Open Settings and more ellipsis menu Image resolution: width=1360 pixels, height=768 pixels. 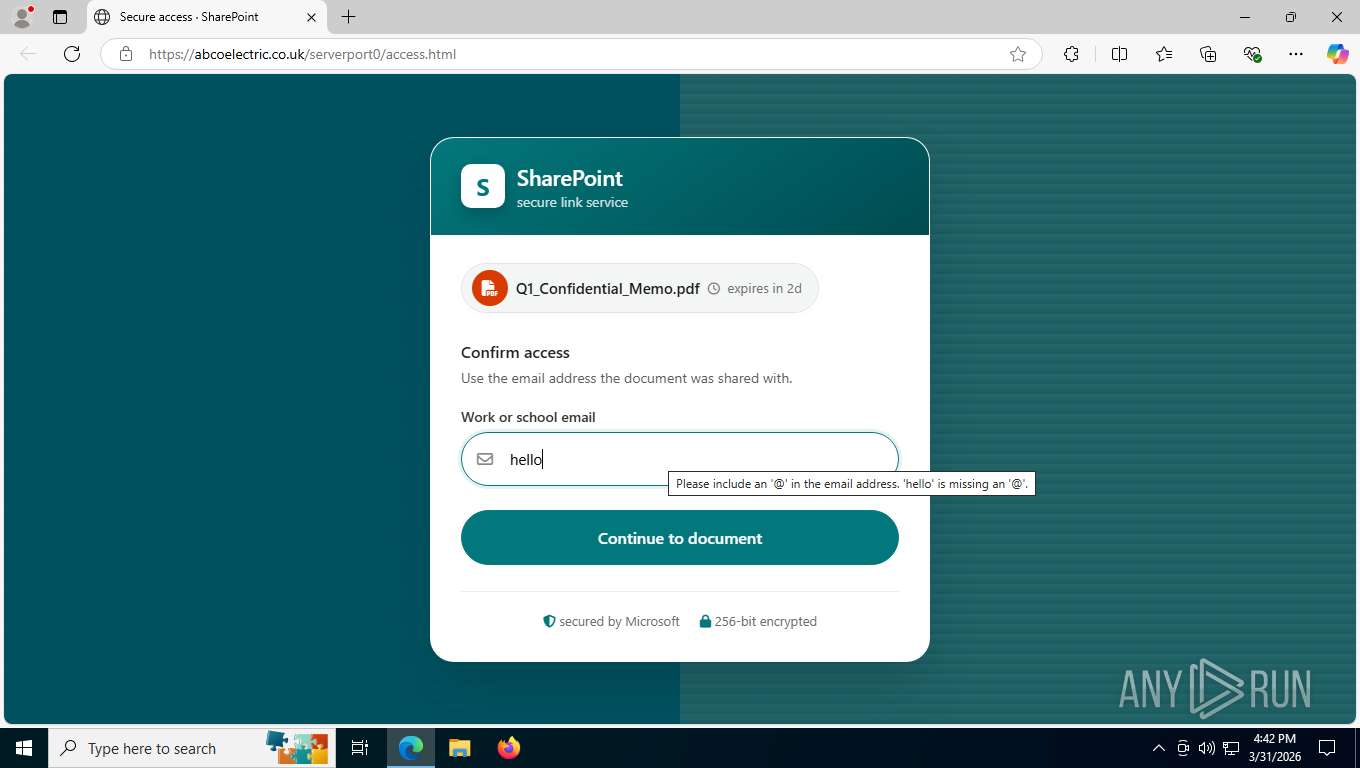click(1296, 54)
